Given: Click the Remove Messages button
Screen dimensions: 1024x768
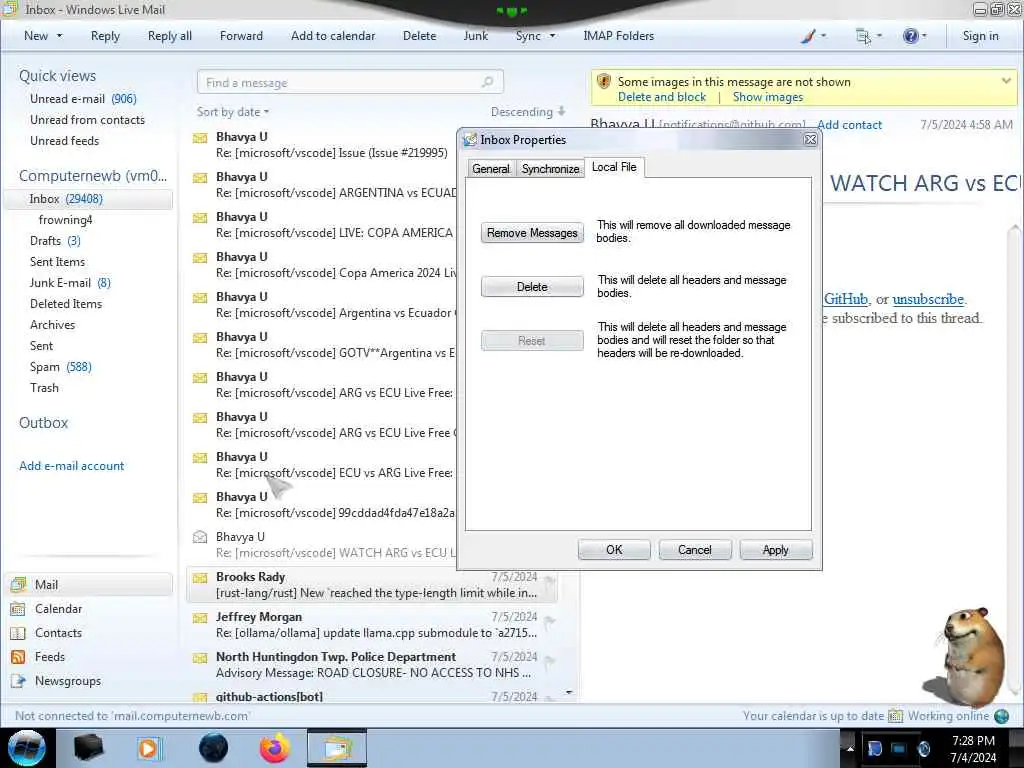Looking at the screenshot, I should [x=532, y=232].
